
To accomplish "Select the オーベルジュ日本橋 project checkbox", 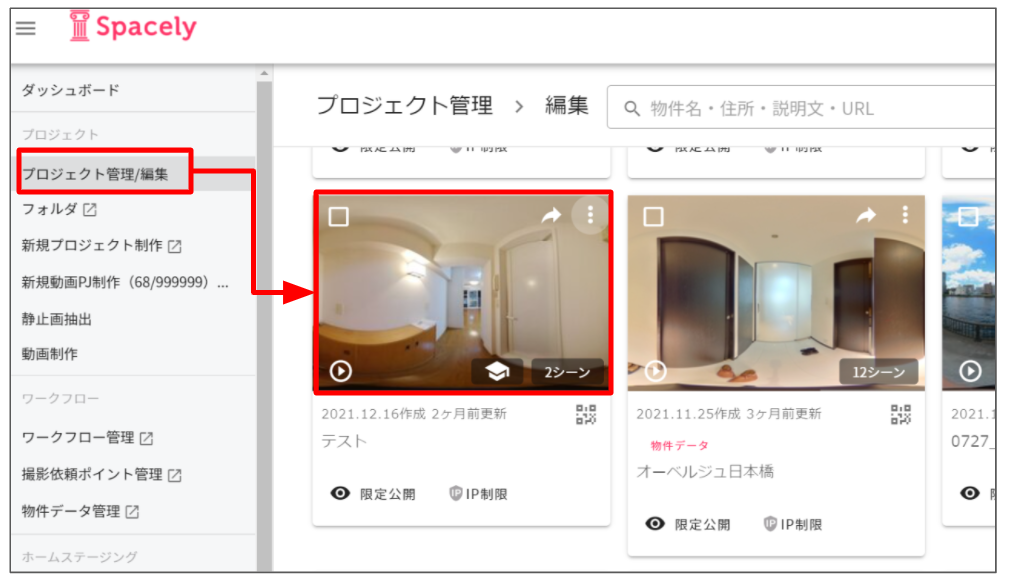I will point(653,217).
